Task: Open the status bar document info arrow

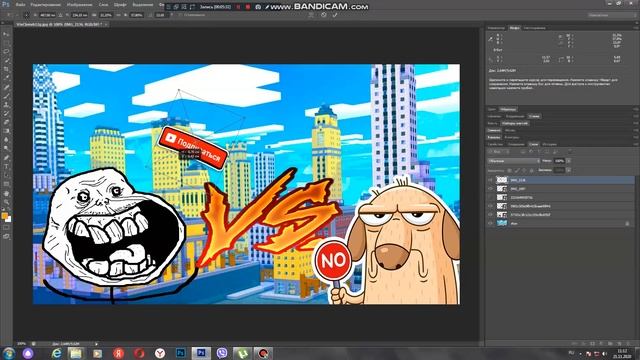Action: pyautogui.click(x=96, y=344)
